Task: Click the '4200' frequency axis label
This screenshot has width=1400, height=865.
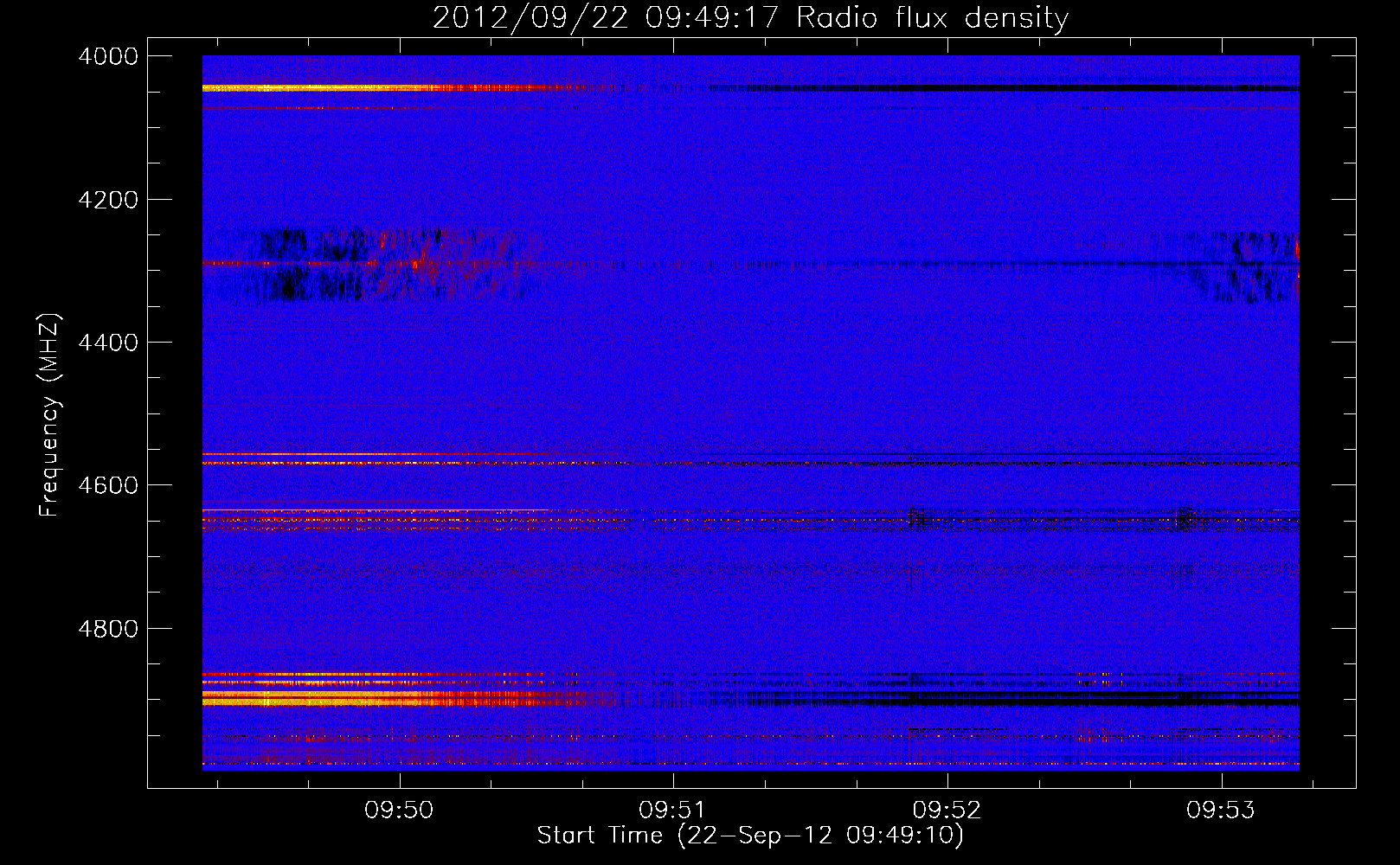Action: [108, 200]
